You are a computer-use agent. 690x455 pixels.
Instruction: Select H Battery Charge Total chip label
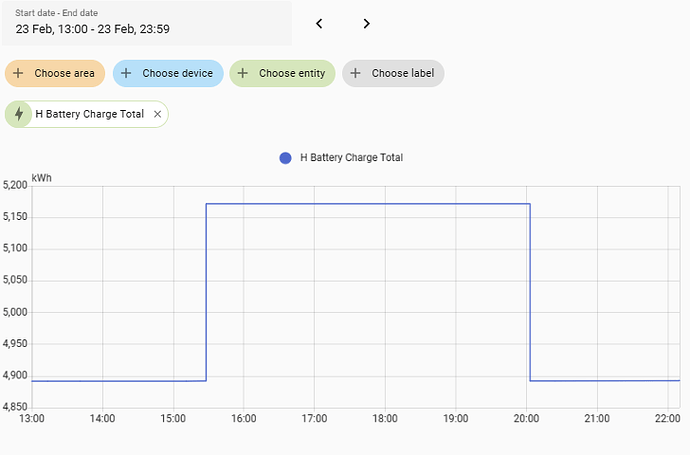[x=89, y=114]
